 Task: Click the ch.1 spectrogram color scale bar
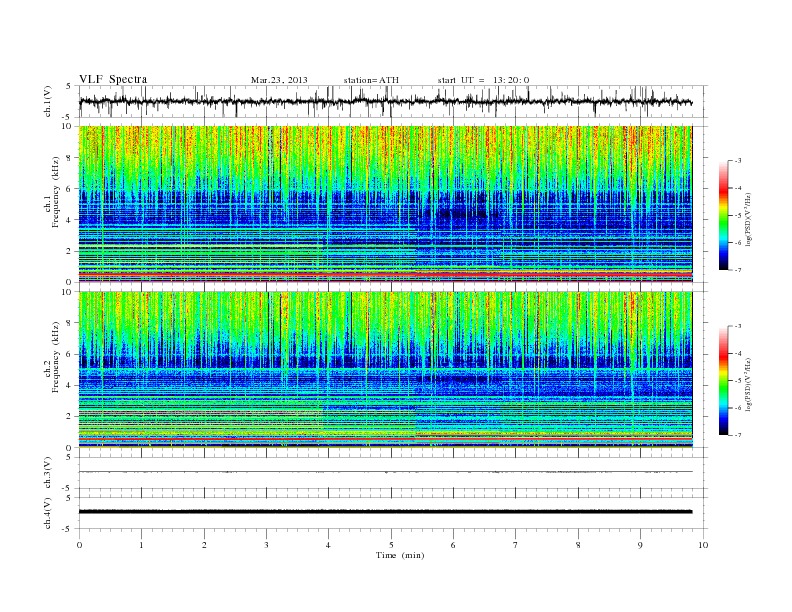(723, 215)
